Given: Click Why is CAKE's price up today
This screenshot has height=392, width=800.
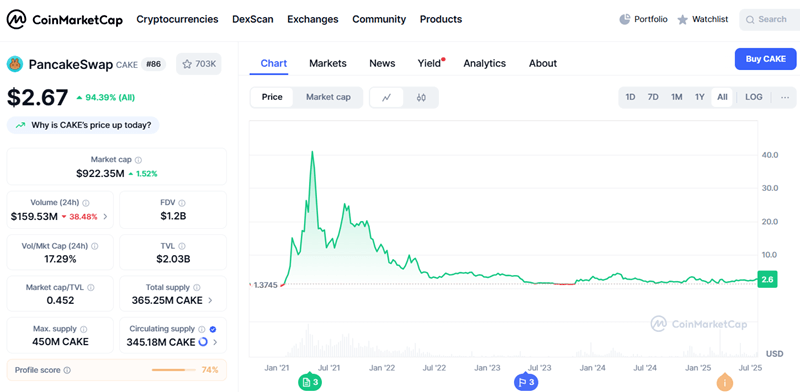Looking at the screenshot, I should click(83, 125).
